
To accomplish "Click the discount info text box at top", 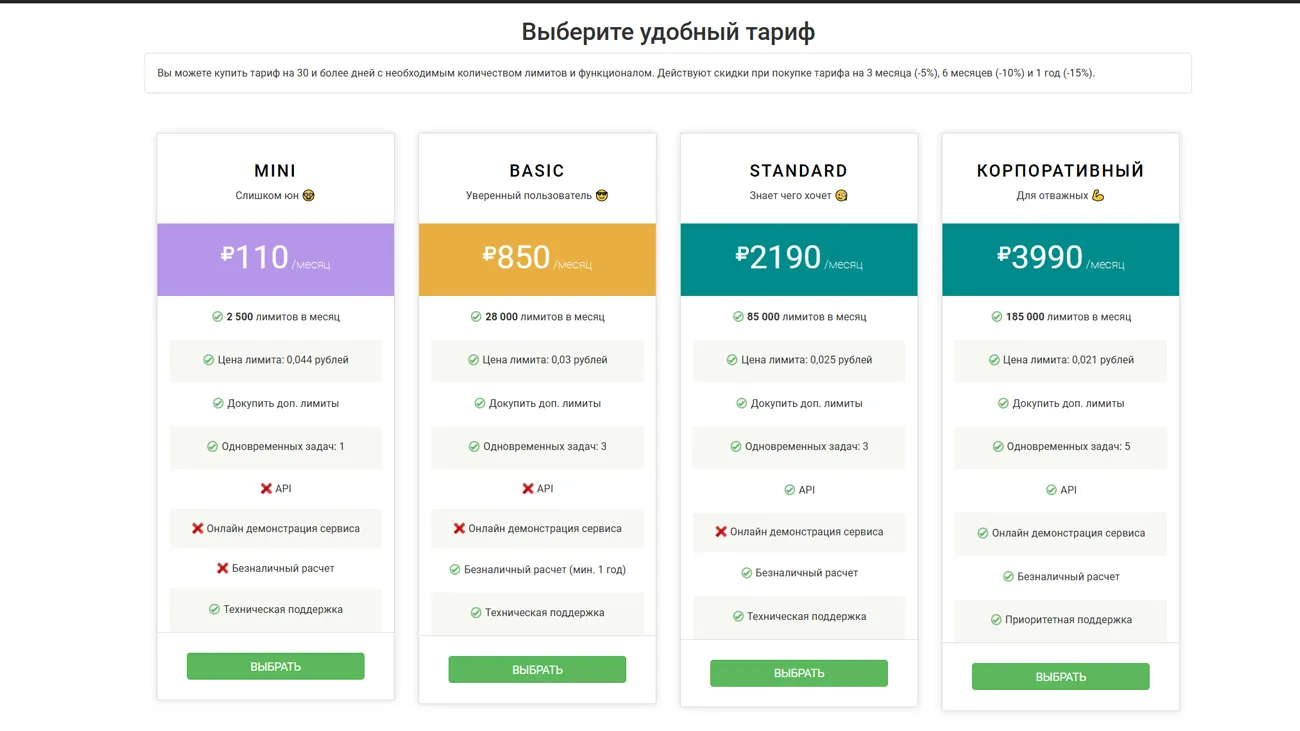I will coord(667,73).
